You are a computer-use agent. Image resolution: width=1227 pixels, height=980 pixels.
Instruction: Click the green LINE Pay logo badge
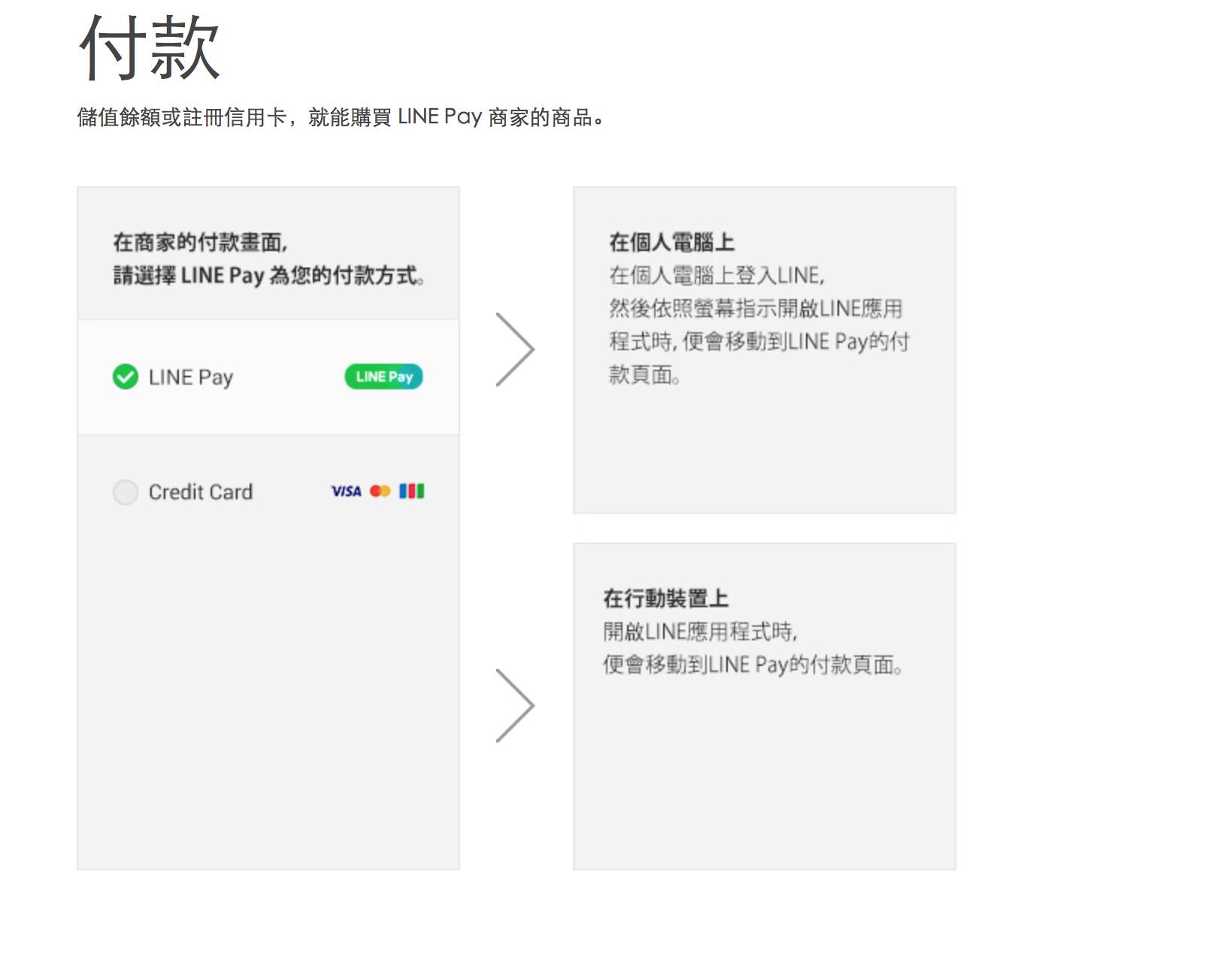[383, 377]
